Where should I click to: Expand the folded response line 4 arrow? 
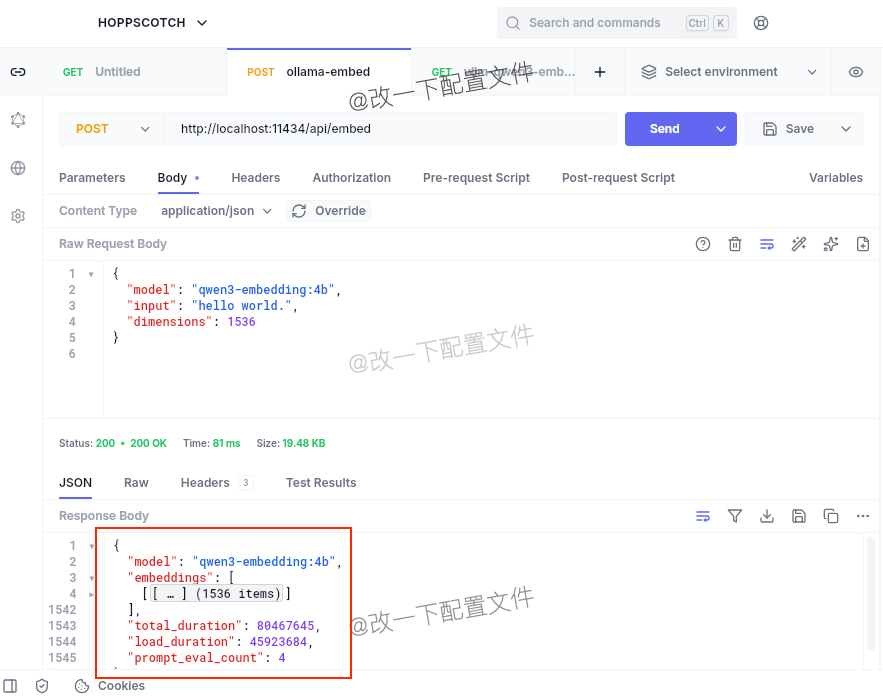tap(92, 594)
